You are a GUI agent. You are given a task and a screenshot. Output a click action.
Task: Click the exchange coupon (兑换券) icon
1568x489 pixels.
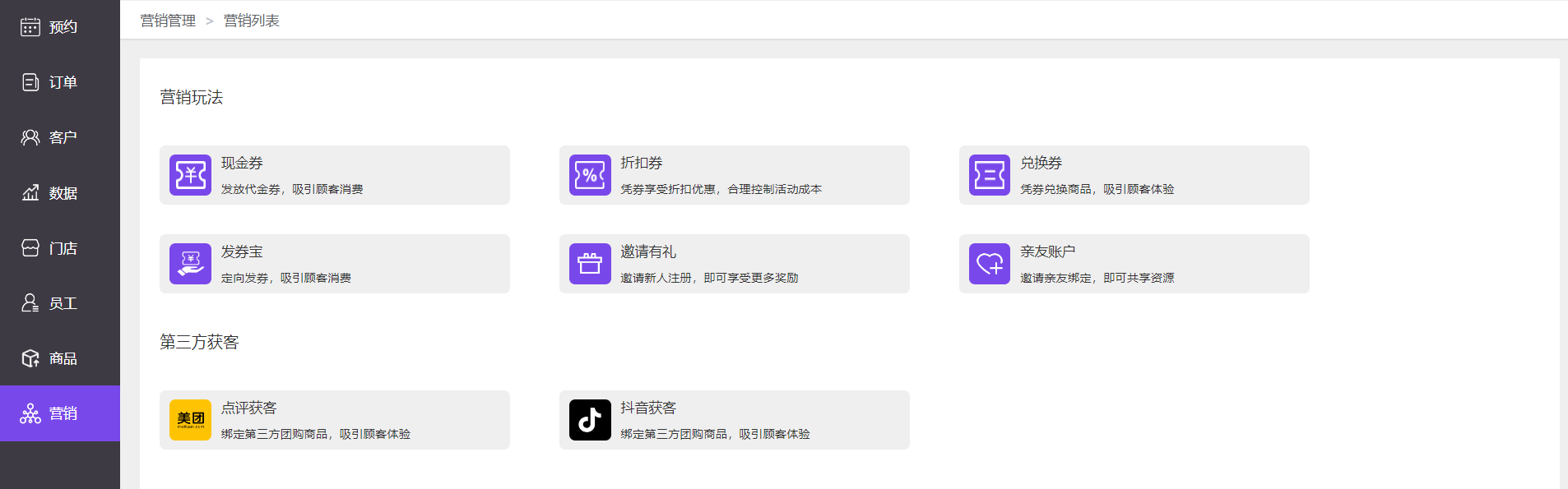point(989,175)
